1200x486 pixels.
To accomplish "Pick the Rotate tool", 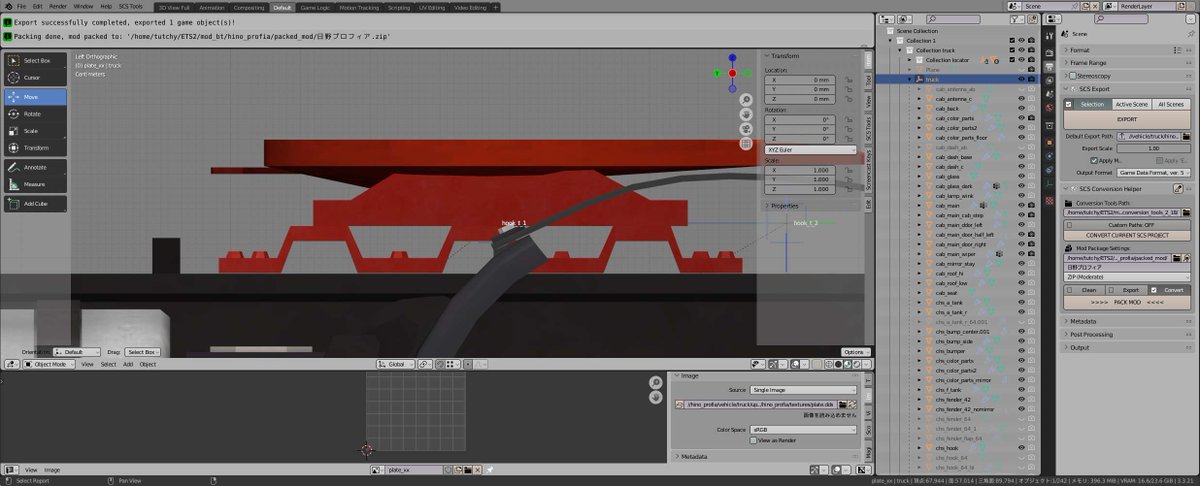I will (x=35, y=114).
